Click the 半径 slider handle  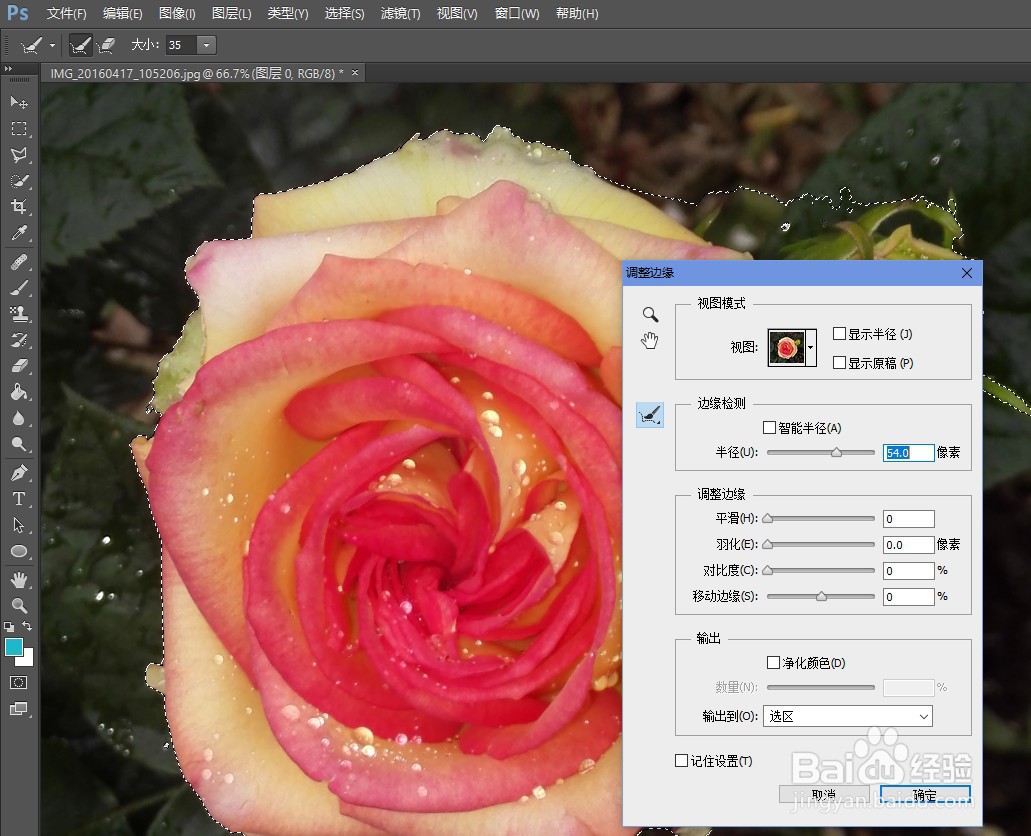point(836,452)
